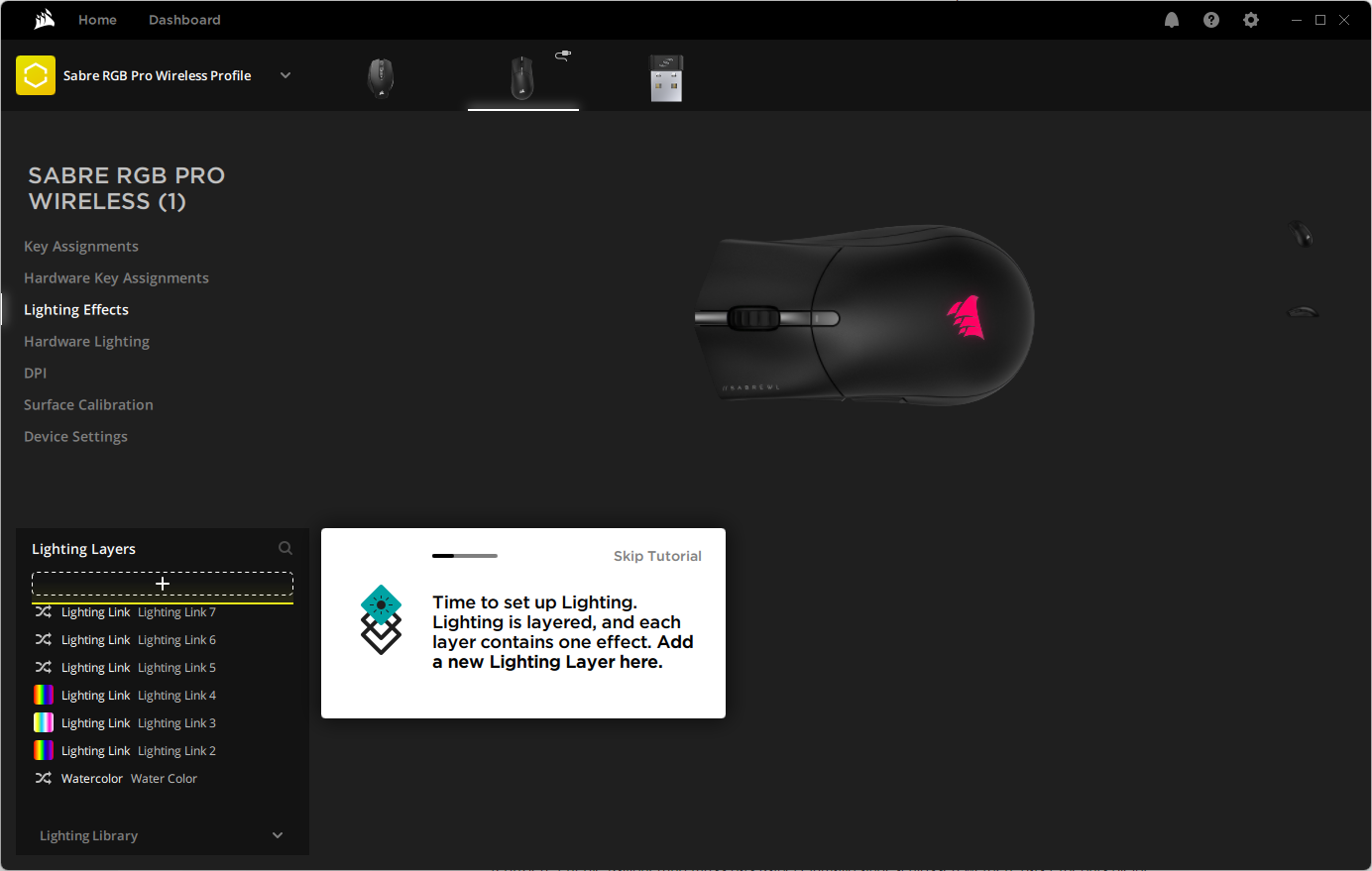Image resolution: width=1372 pixels, height=871 pixels.
Task: Click shuffle icon of Lighting Link 6
Action: point(44,640)
